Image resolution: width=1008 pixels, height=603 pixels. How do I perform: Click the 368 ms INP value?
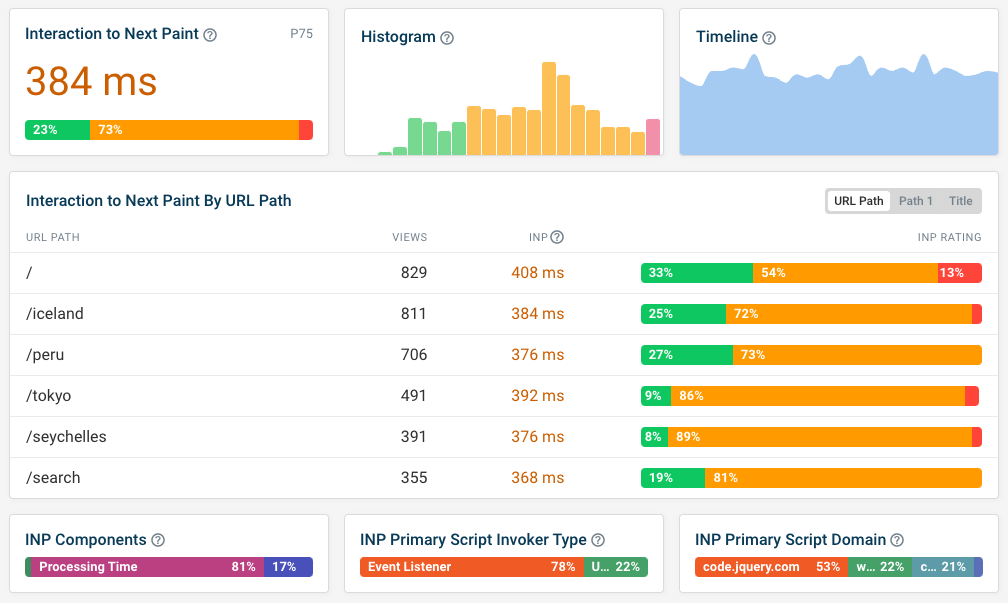[537, 478]
